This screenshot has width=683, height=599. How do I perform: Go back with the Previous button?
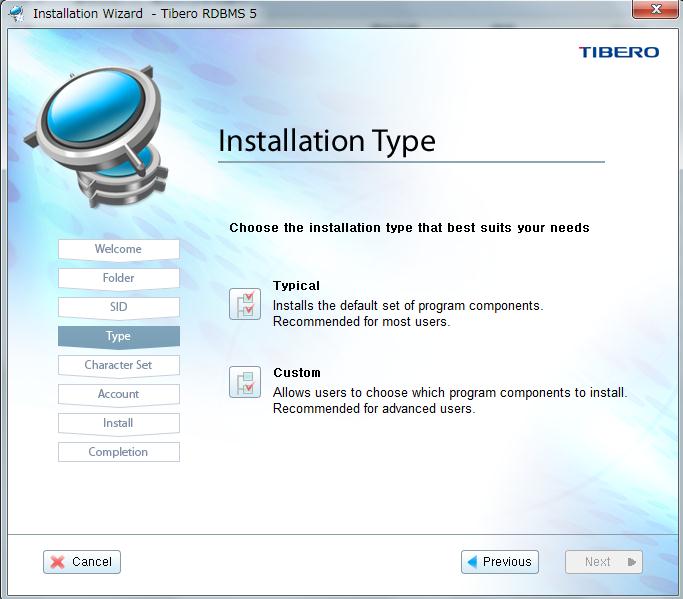tap(500, 562)
